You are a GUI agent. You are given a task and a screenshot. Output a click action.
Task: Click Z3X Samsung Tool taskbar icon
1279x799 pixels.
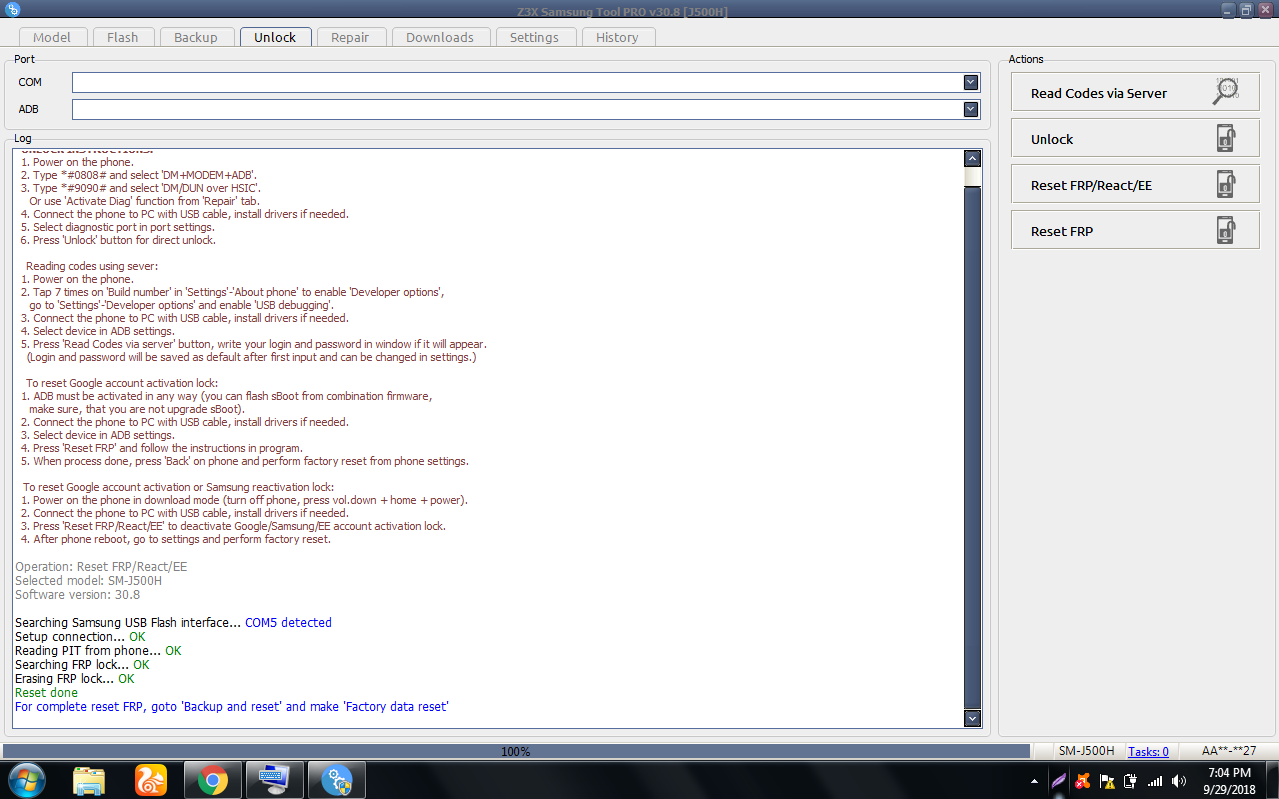(336, 780)
